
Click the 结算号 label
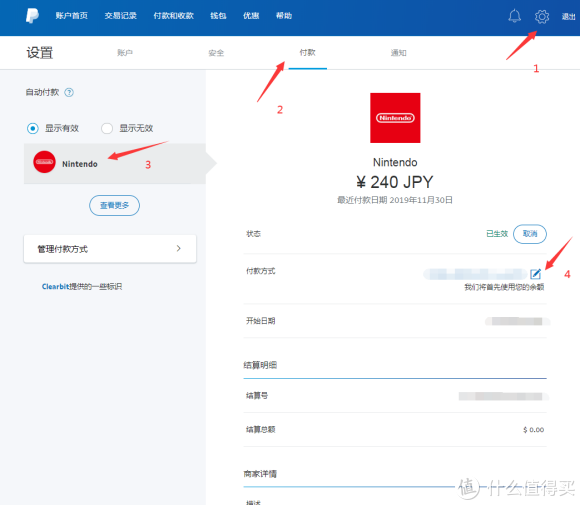[x=257, y=395]
